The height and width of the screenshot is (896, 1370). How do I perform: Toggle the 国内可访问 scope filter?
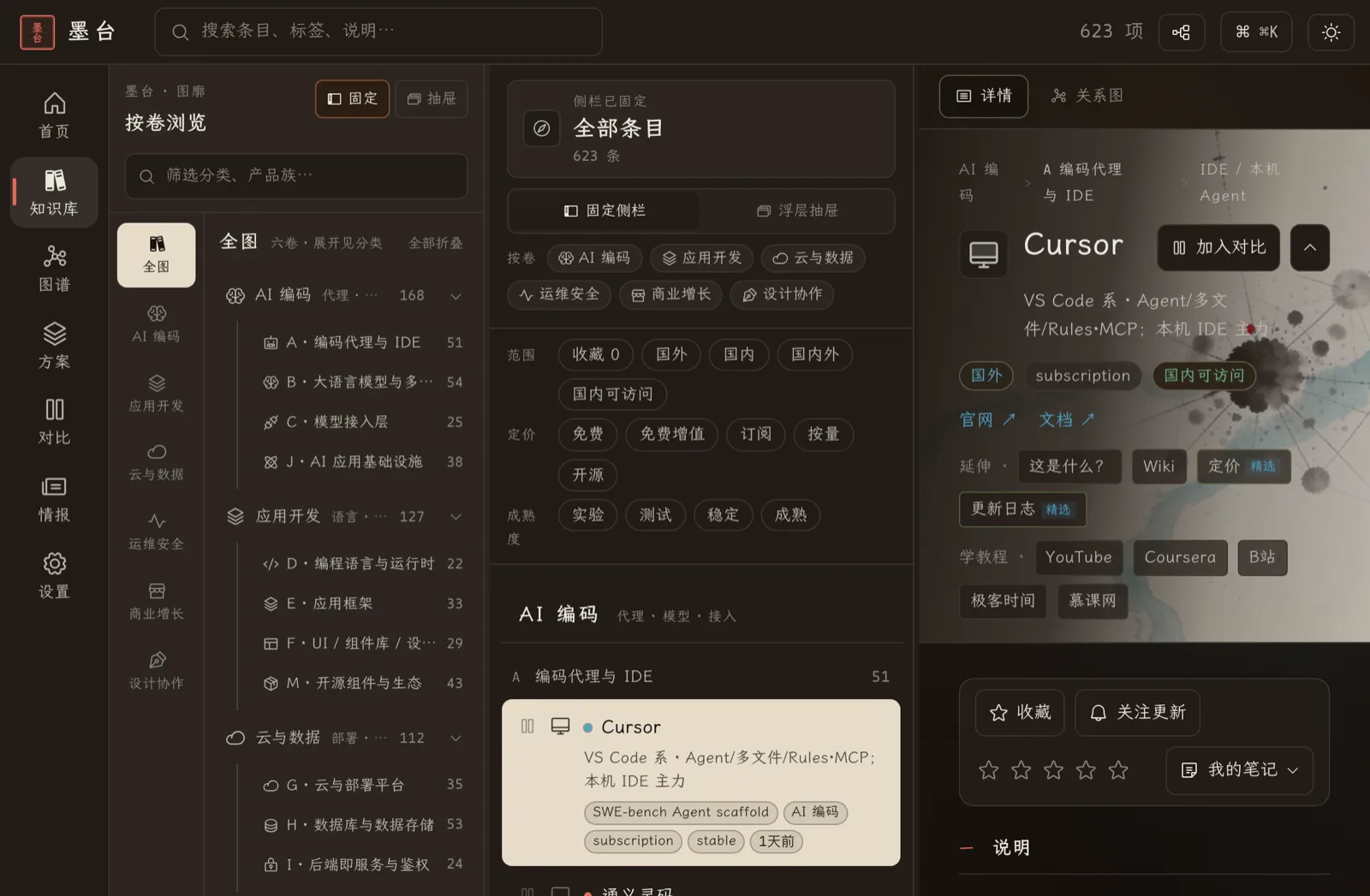coord(612,394)
